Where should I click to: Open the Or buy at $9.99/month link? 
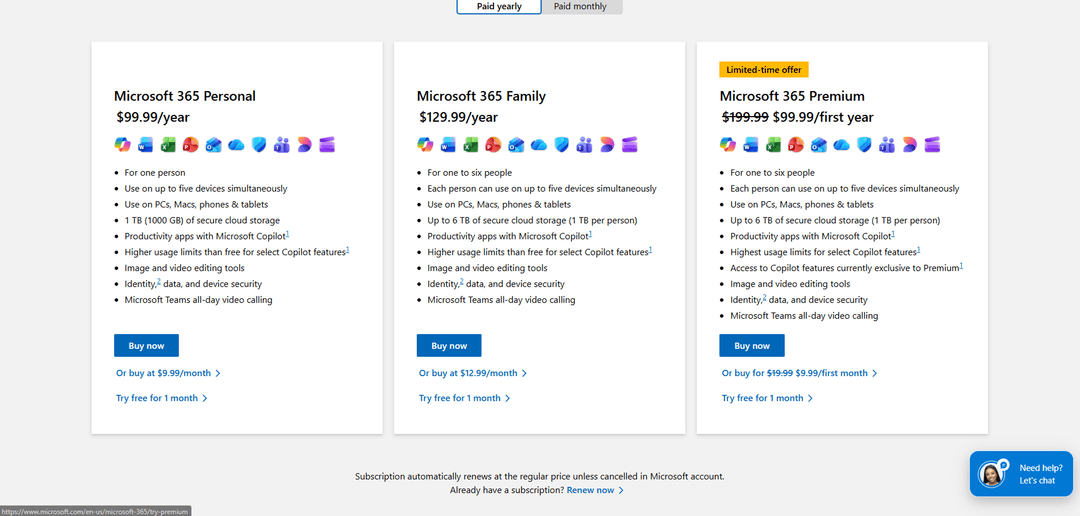tap(169, 373)
